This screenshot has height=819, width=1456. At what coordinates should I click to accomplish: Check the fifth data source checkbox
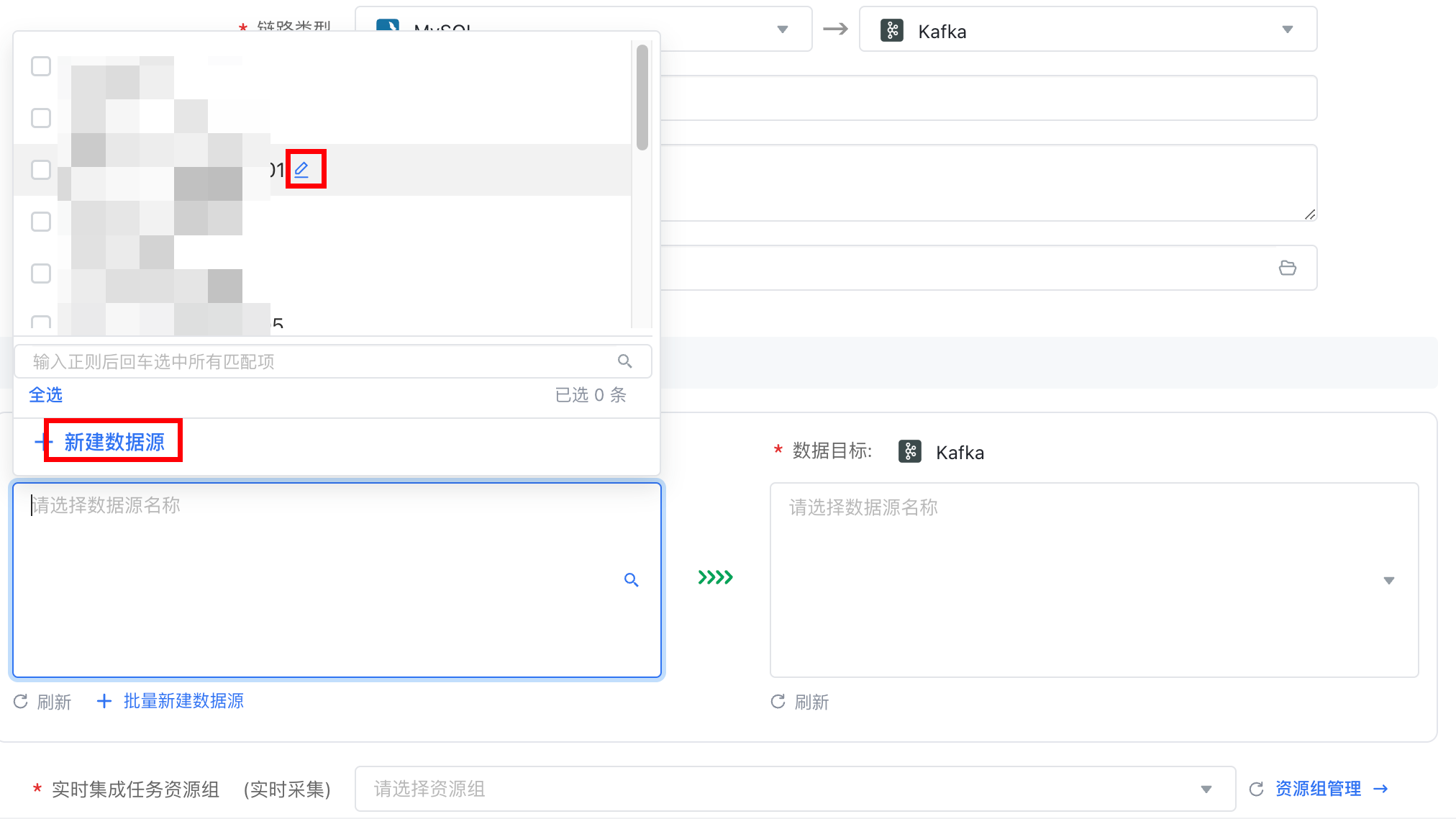pyautogui.click(x=41, y=273)
